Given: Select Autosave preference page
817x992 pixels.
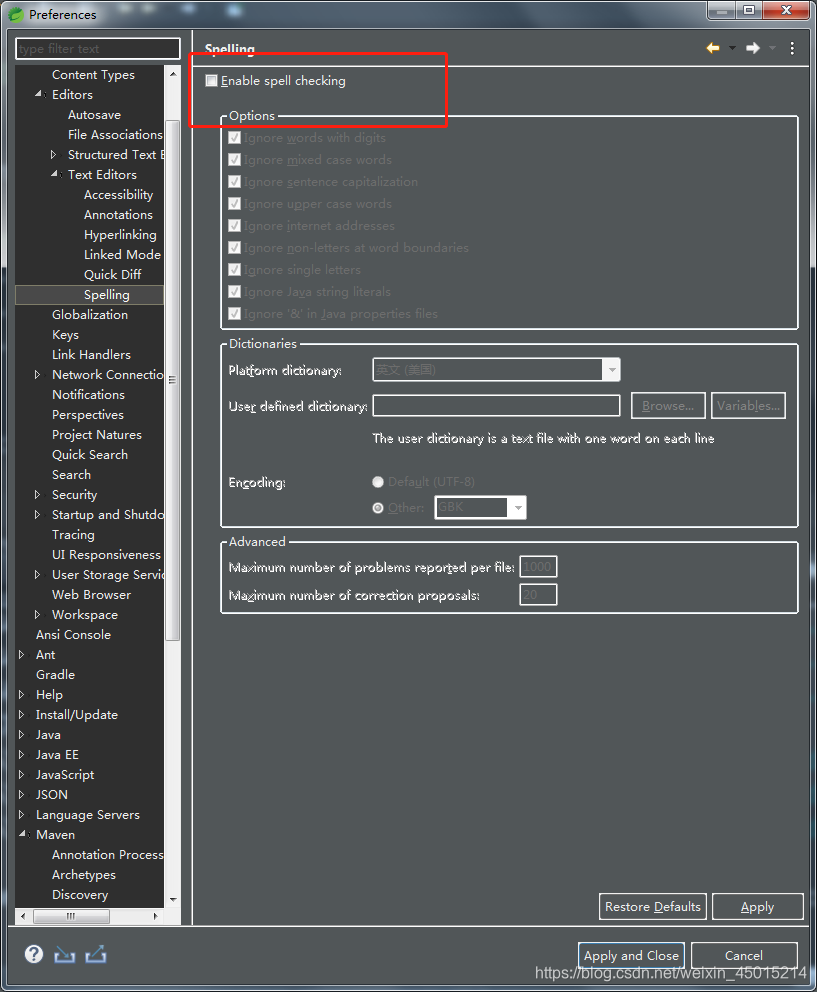Looking at the screenshot, I should coord(94,115).
